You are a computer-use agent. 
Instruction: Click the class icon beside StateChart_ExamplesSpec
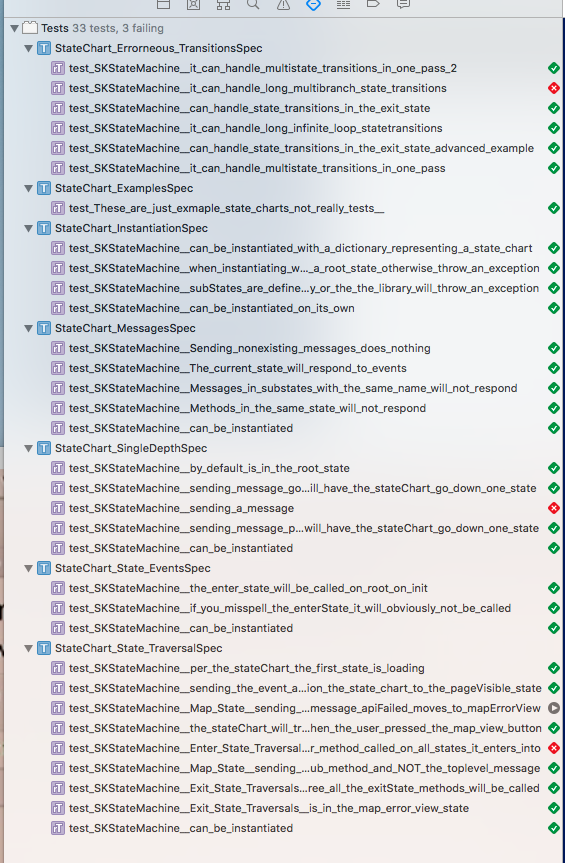(x=44, y=188)
